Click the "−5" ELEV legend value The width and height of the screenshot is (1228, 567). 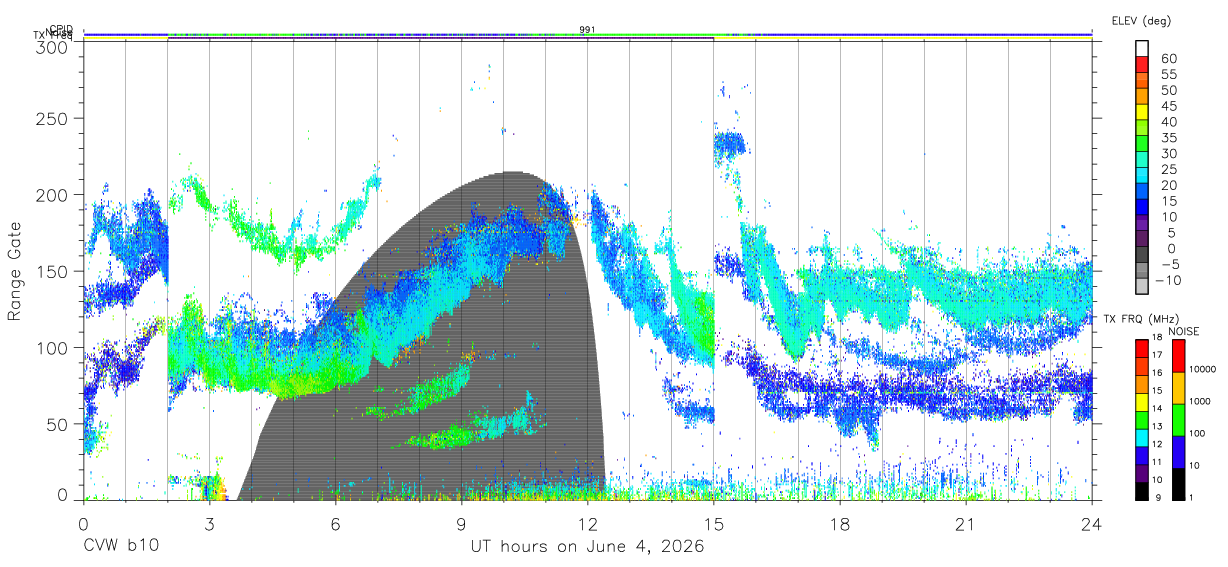(x=1168, y=263)
